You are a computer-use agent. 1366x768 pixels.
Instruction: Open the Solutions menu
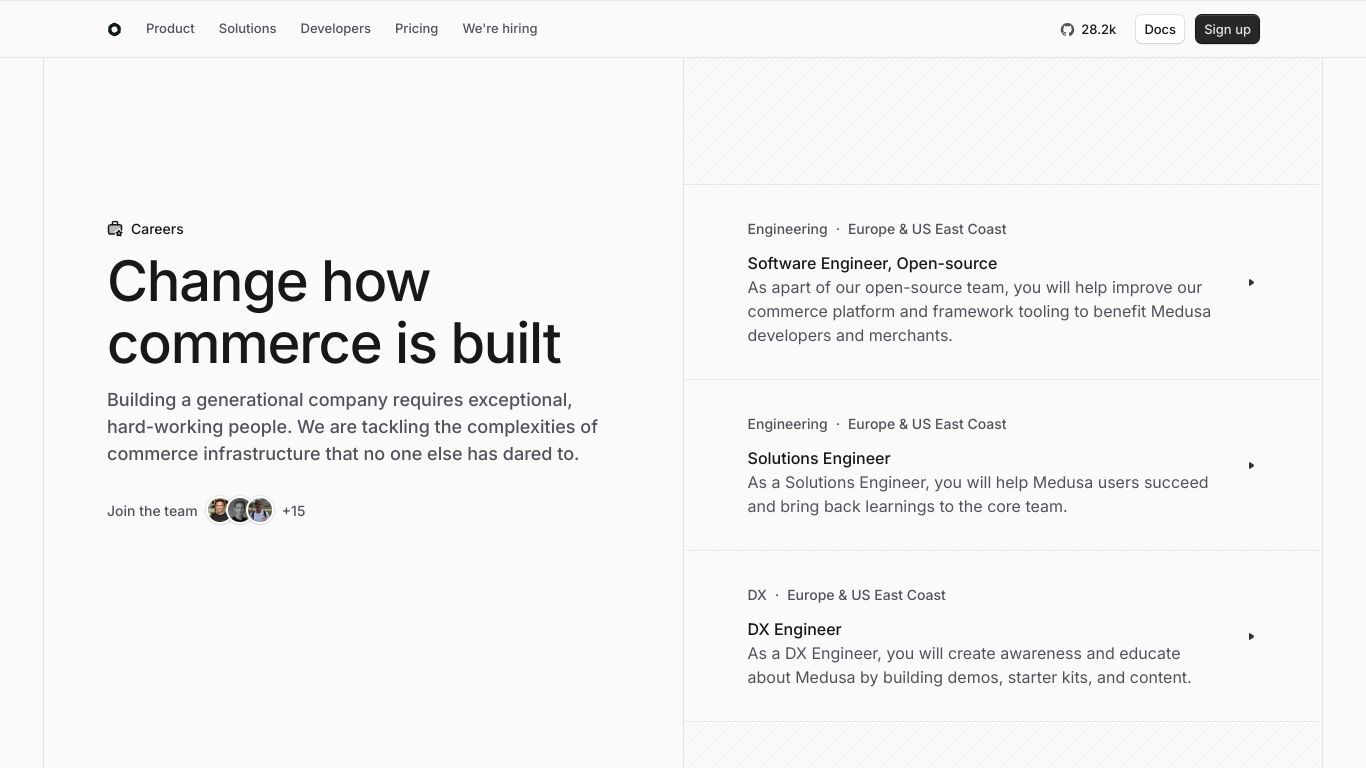247,29
